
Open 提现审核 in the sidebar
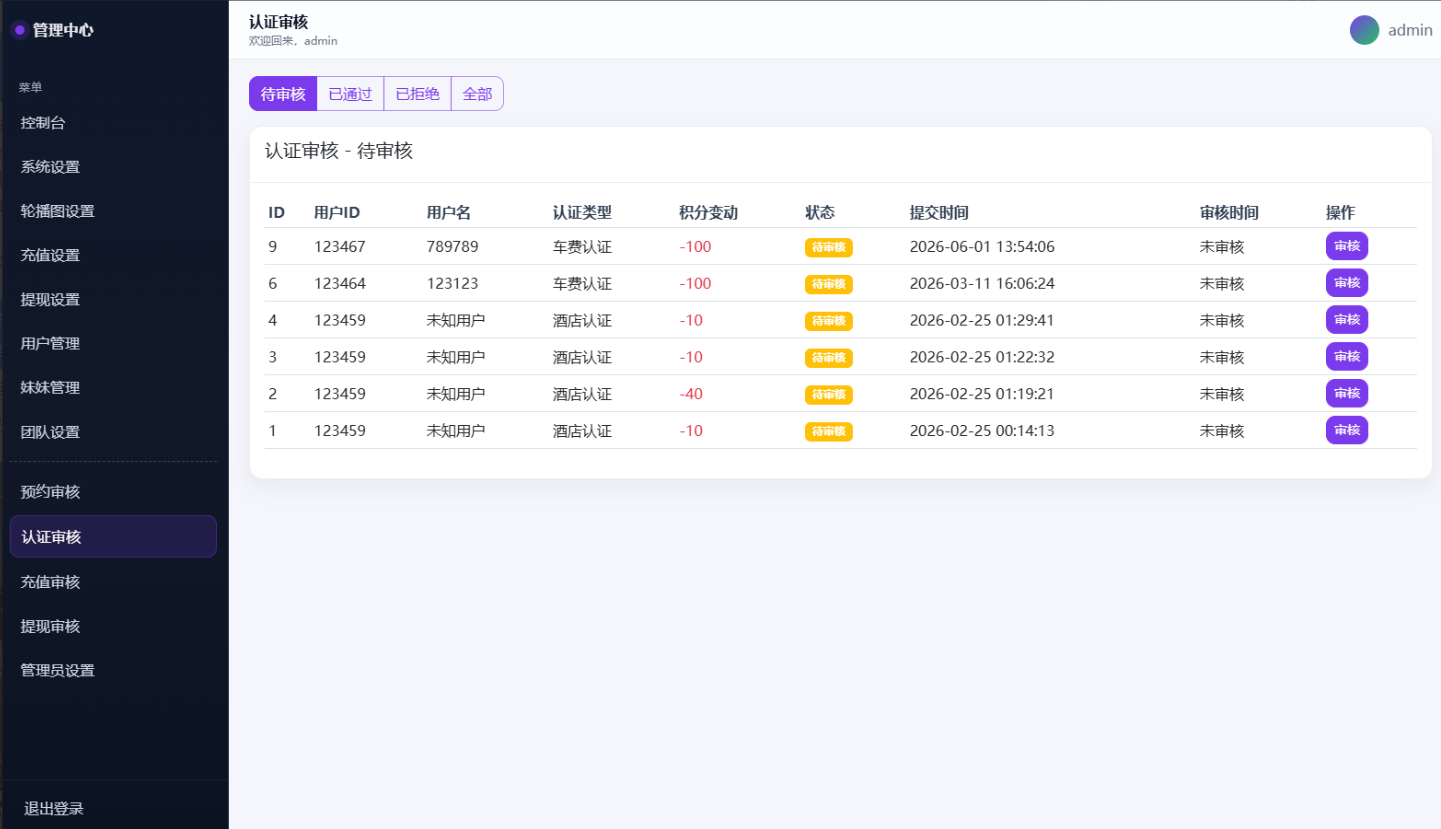point(114,626)
